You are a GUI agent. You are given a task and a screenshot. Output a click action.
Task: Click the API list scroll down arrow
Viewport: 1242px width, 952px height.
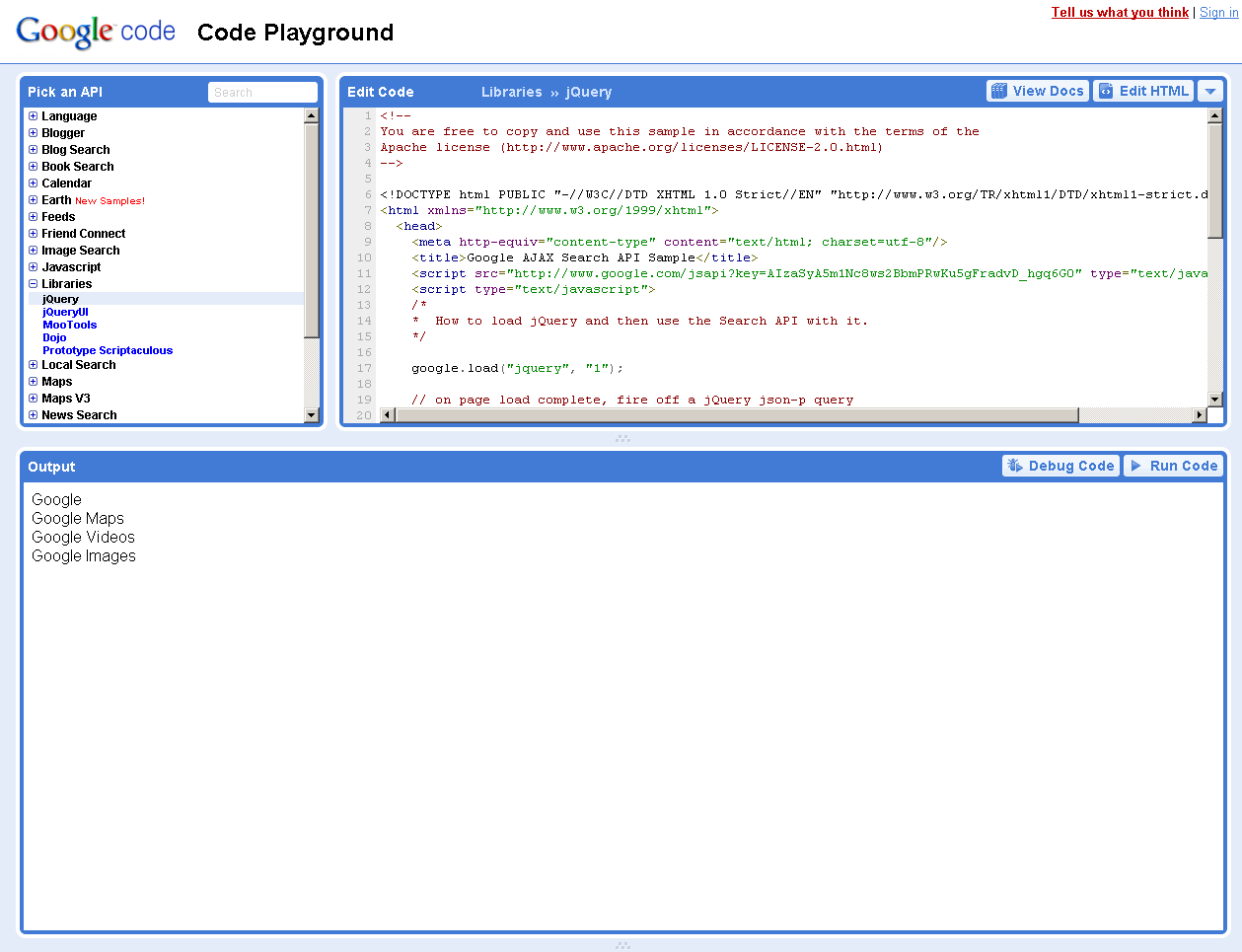tap(312, 415)
